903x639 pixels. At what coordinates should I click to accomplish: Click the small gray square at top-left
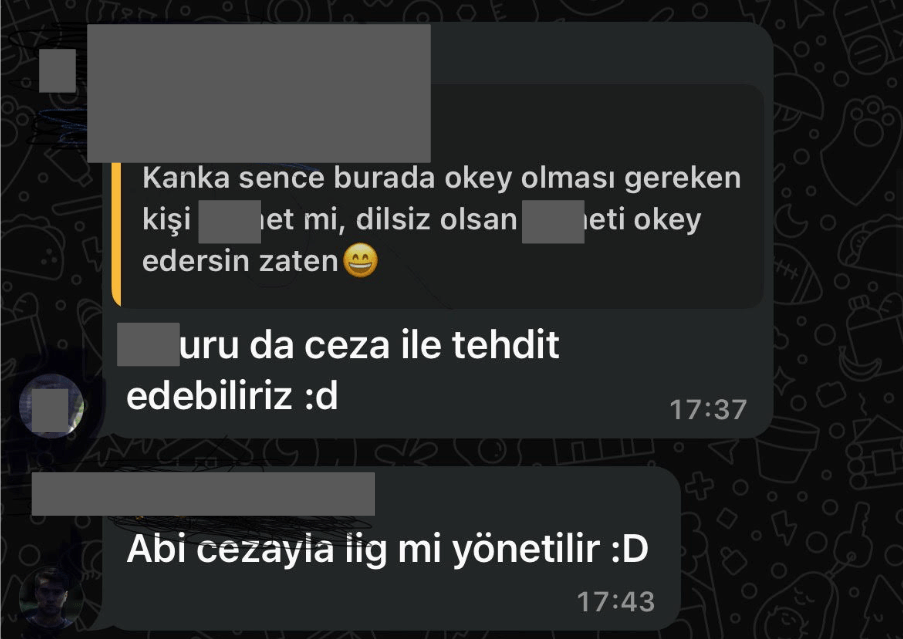58,71
